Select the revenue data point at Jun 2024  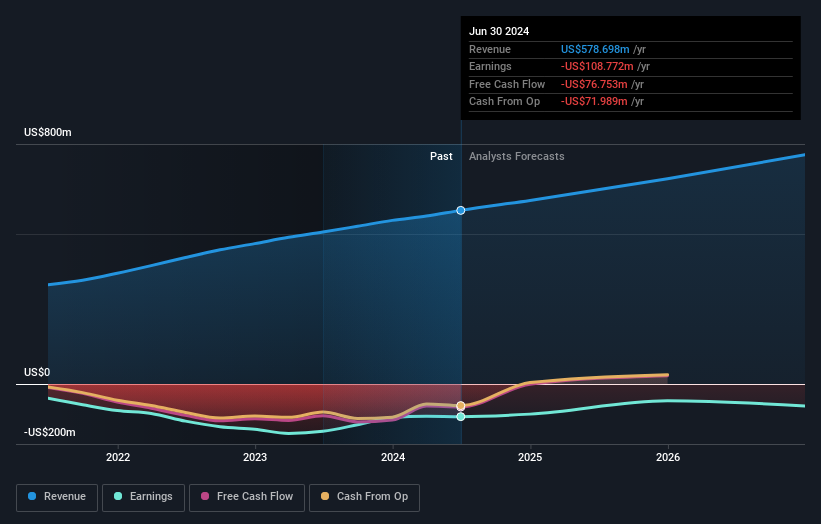click(x=461, y=210)
